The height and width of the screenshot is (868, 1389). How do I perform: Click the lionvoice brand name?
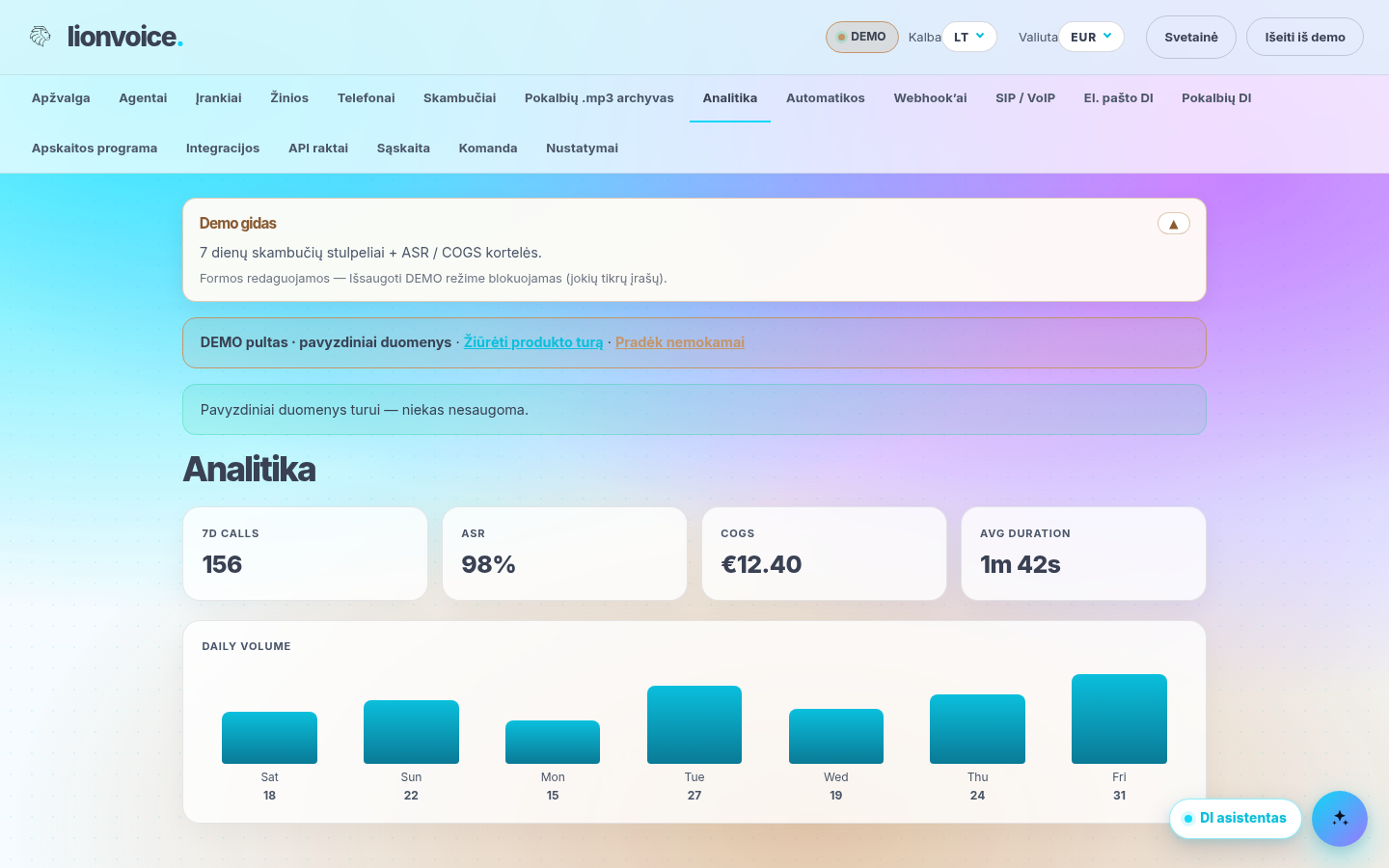pos(125,37)
